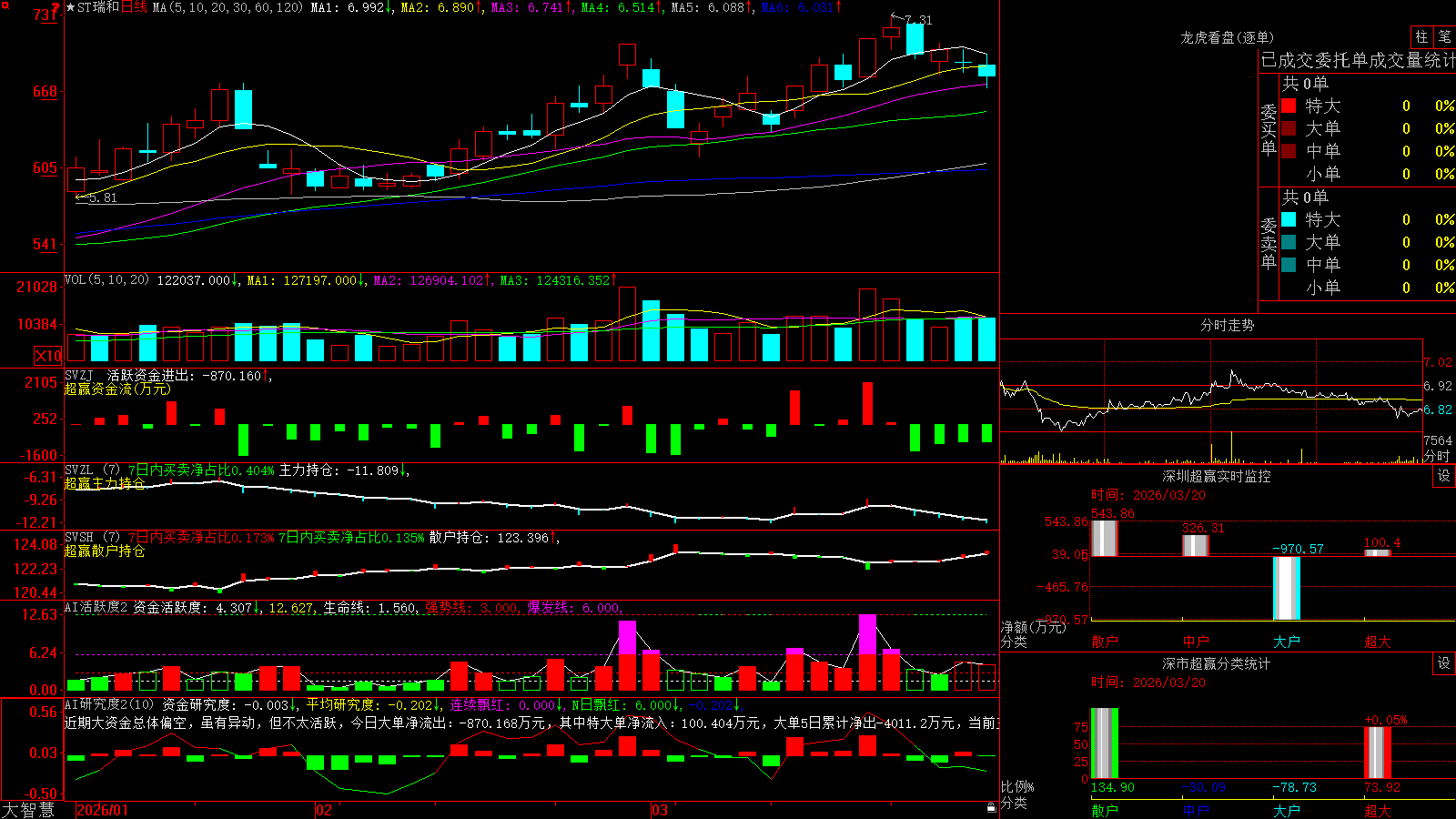Image resolution: width=1456 pixels, height=819 pixels.
Task: Click the red 特大 buy-order color swatch
Action: [1289, 106]
